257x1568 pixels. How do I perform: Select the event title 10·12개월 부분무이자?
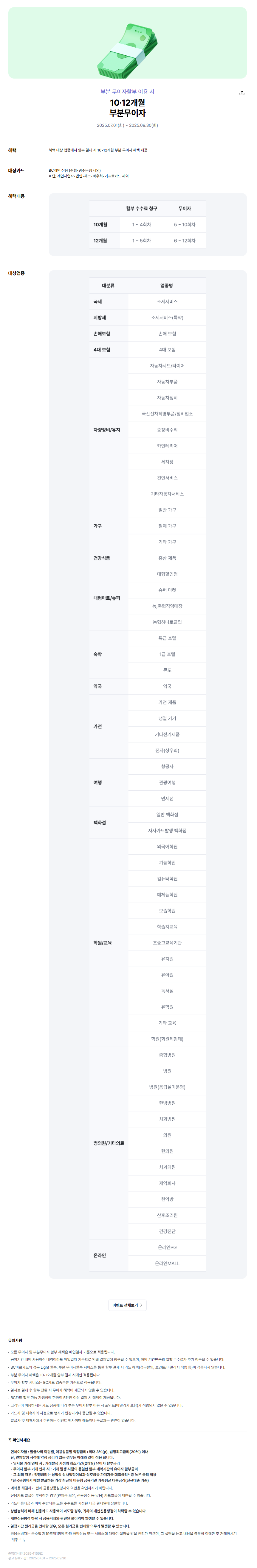click(128, 108)
